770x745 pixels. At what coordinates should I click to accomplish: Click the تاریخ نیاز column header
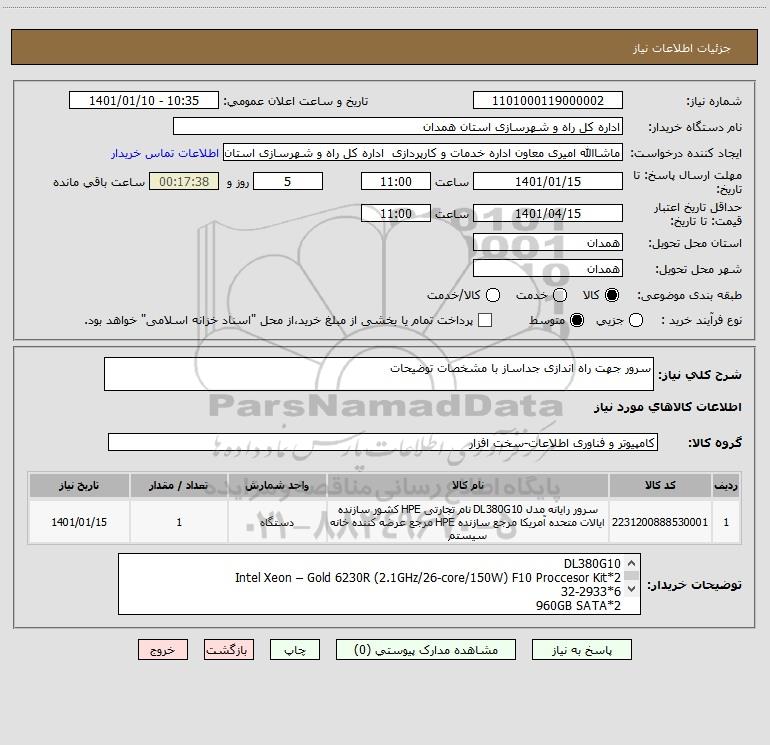click(79, 485)
